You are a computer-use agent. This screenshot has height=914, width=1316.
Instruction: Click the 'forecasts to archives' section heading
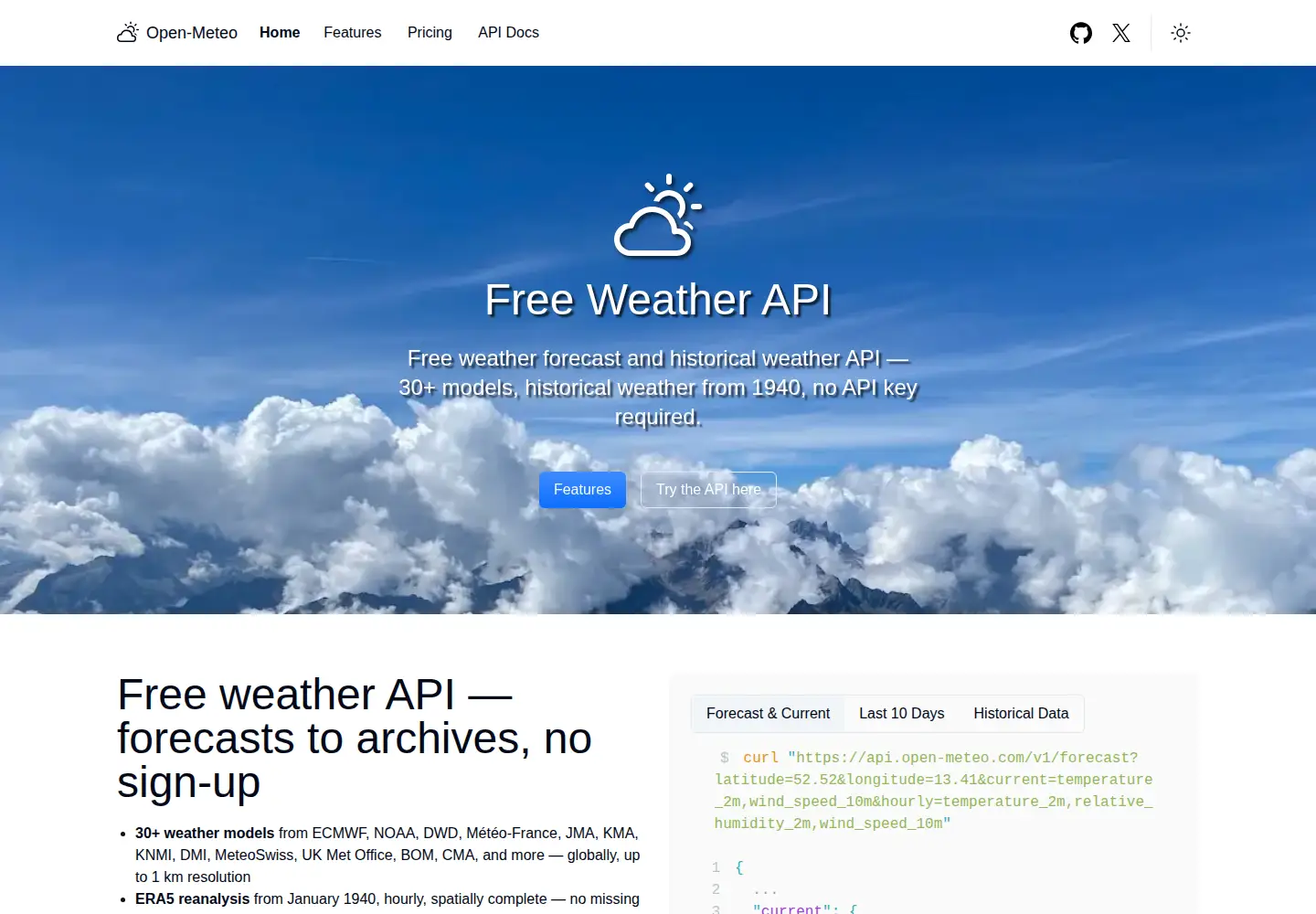click(355, 739)
